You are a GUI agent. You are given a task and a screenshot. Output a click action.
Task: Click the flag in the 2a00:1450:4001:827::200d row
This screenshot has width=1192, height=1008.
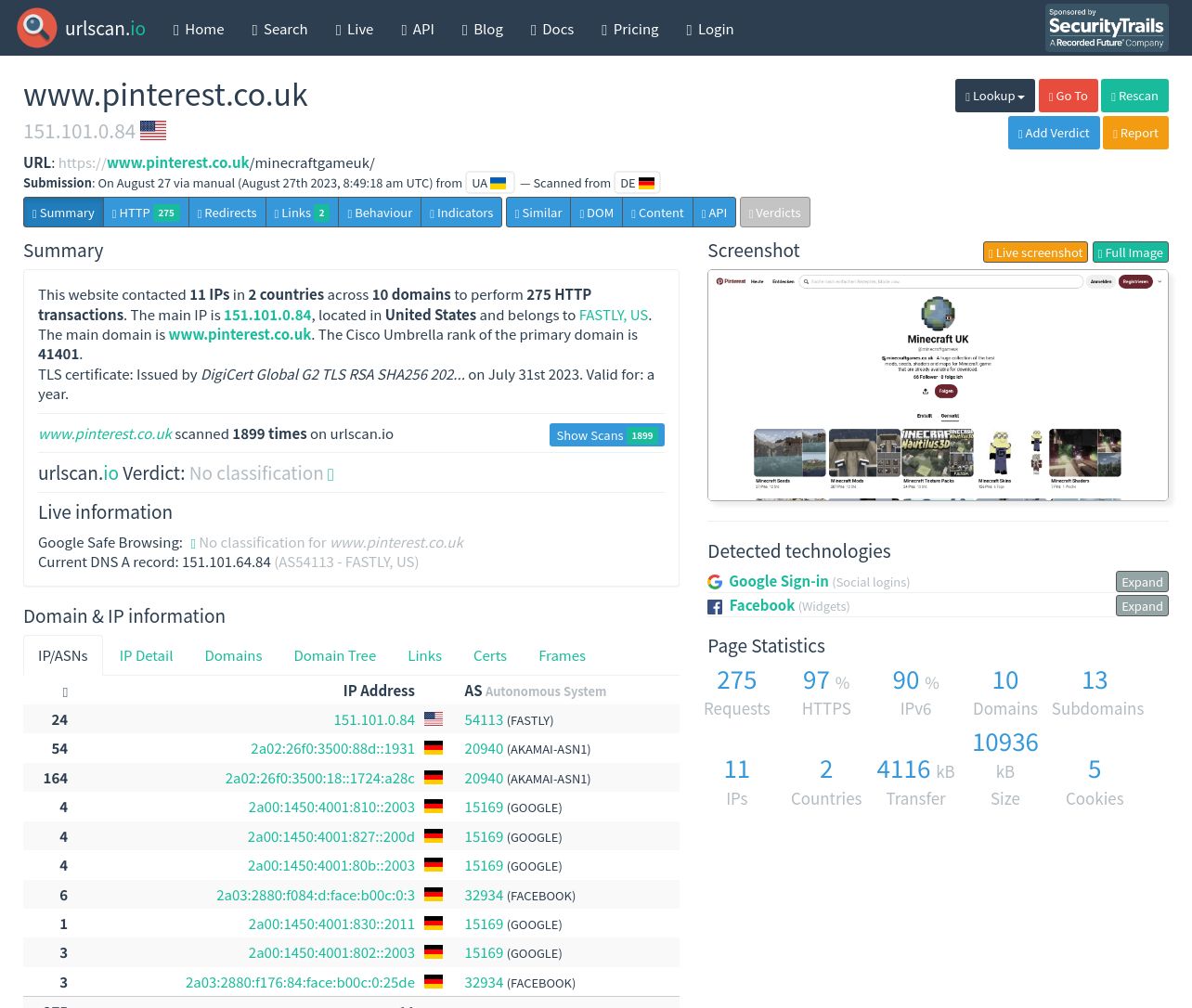tap(434, 836)
